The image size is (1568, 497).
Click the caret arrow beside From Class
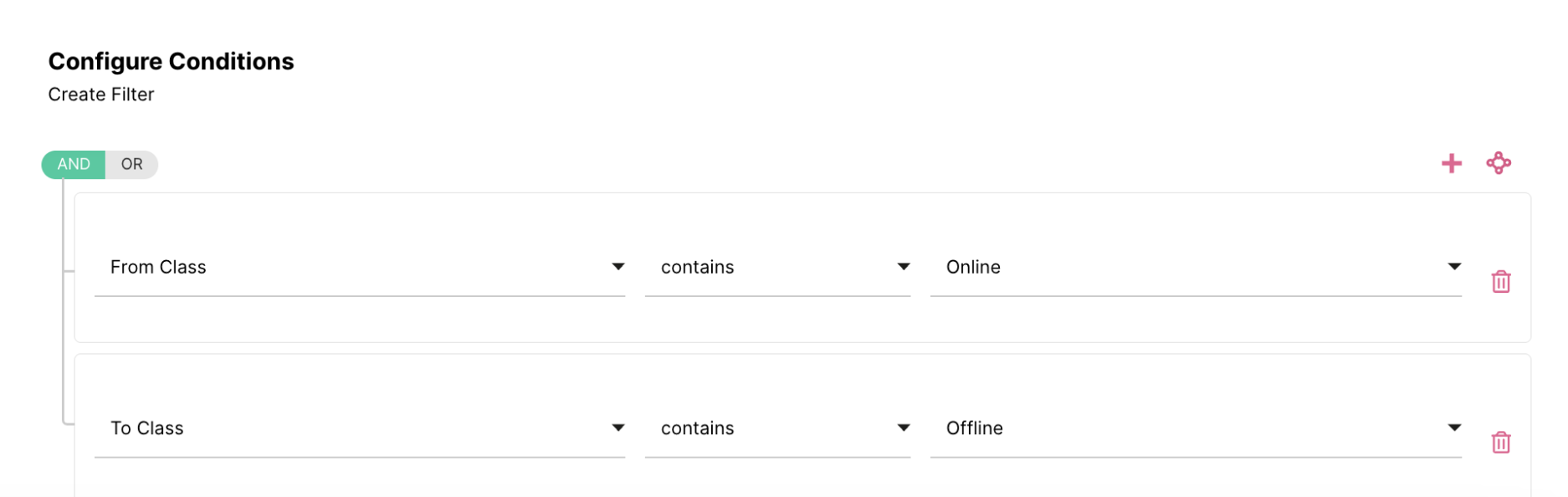click(x=617, y=267)
